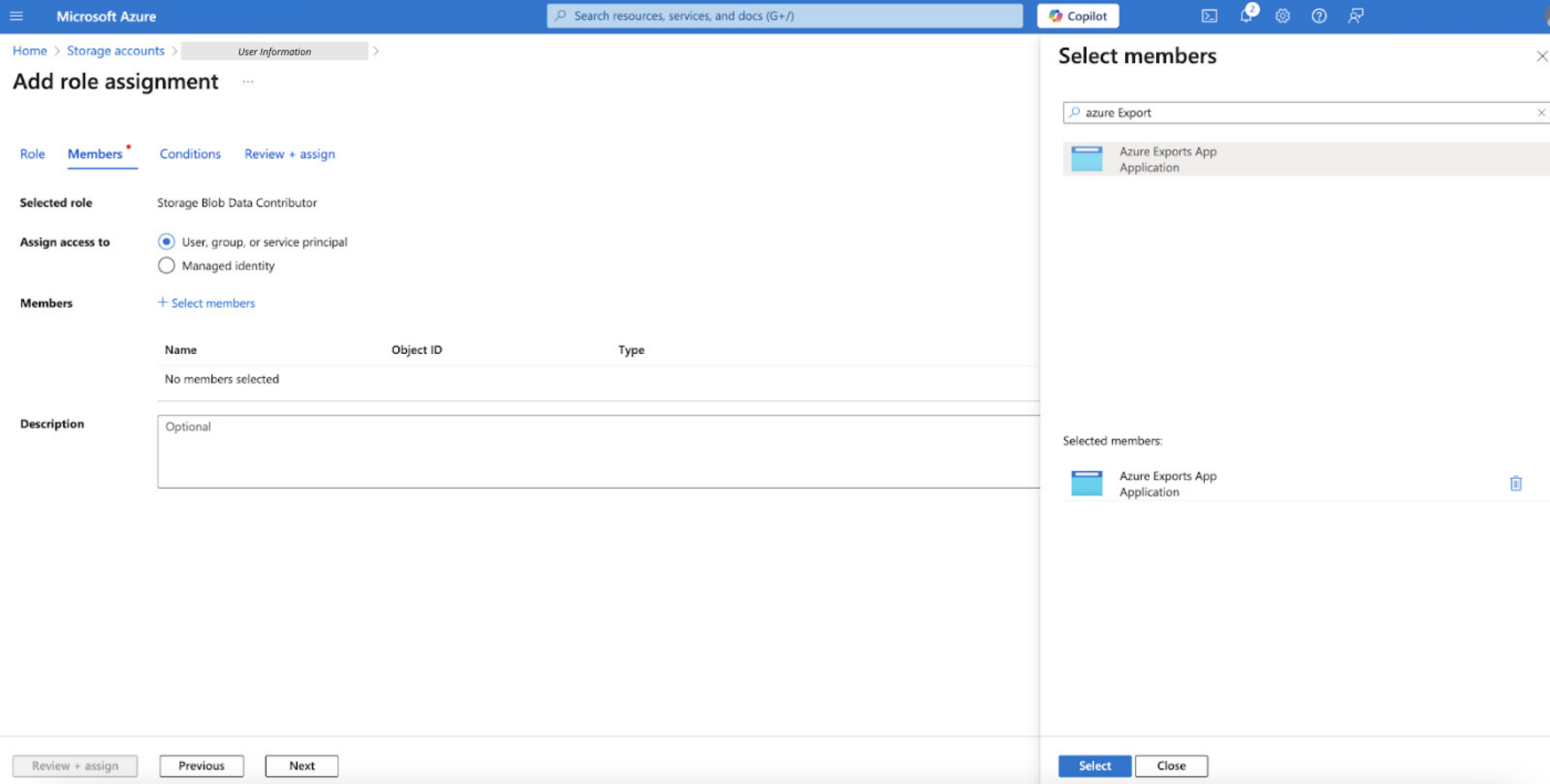
Task: Open Cloud Shell from the top bar
Action: [x=1209, y=16]
